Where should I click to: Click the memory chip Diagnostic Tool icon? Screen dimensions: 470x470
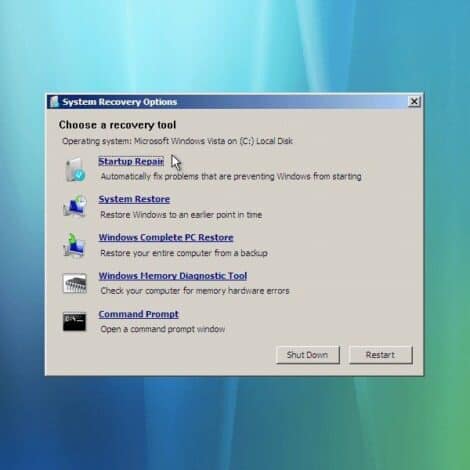pos(75,283)
